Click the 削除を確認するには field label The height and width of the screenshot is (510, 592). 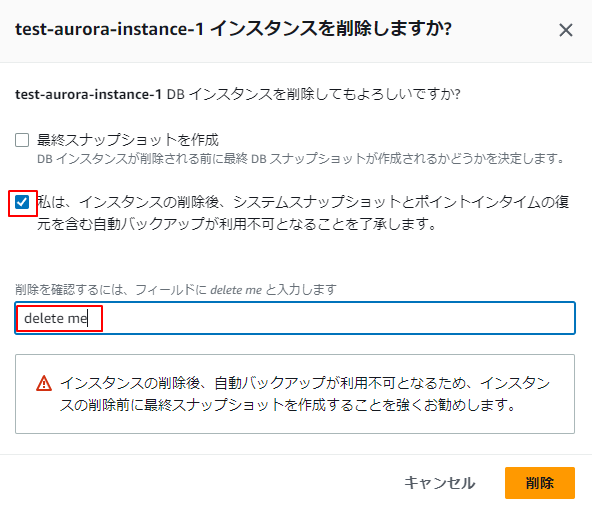point(176,290)
